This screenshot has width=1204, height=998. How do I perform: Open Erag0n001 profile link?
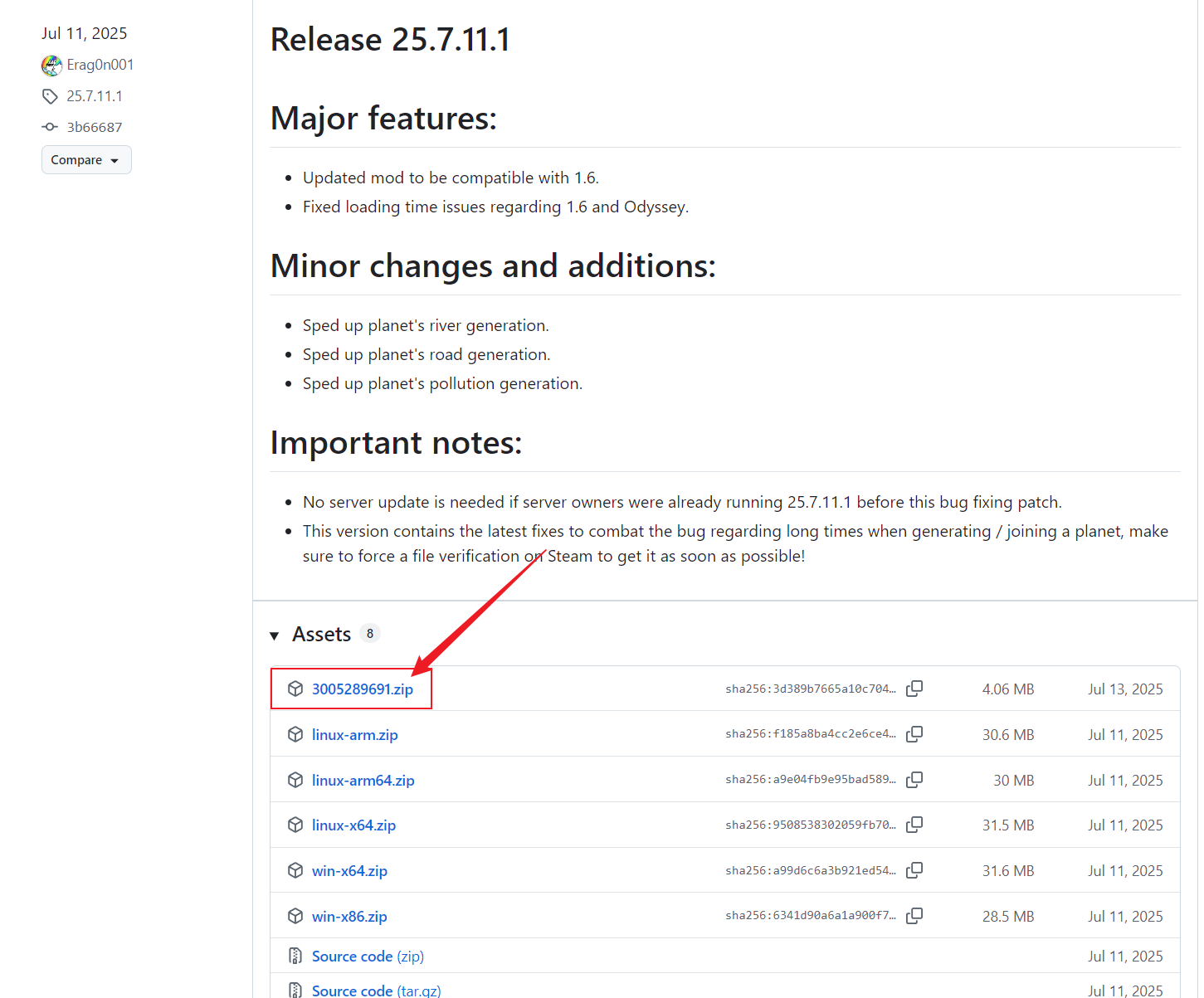(100, 65)
